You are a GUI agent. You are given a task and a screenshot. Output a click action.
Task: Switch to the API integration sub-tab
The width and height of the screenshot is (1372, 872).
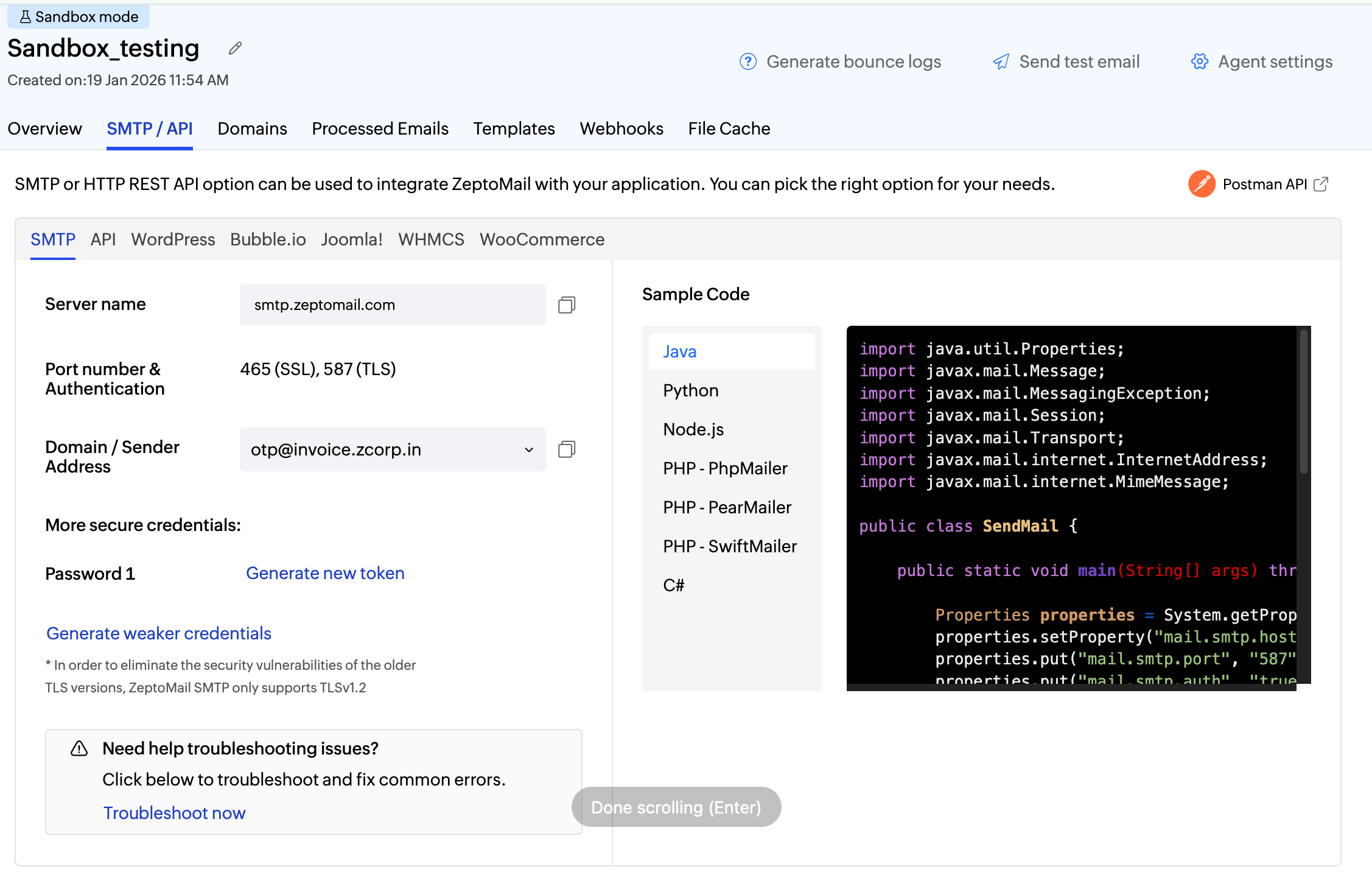pos(103,239)
